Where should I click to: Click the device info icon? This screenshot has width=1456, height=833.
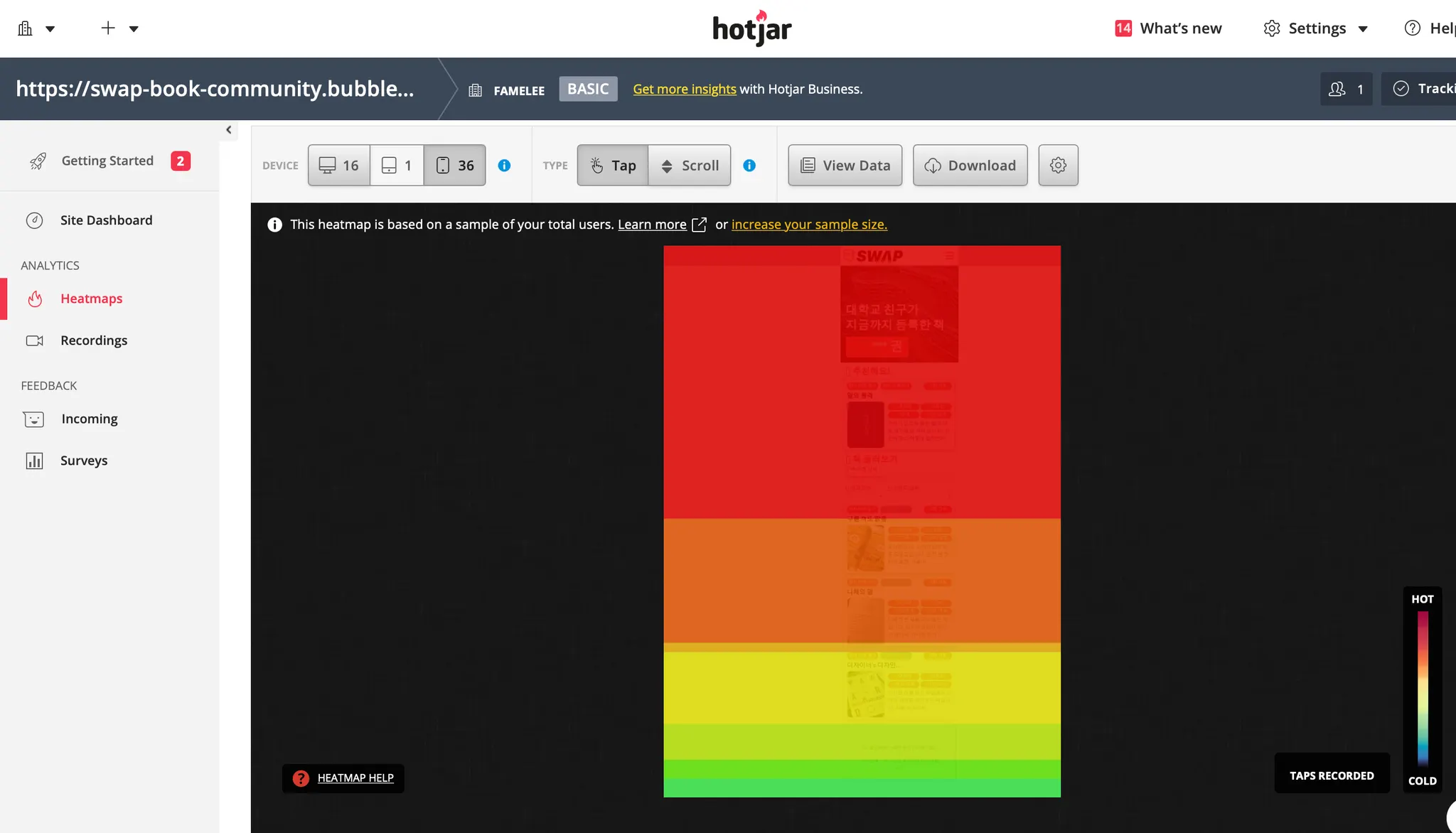[504, 166]
